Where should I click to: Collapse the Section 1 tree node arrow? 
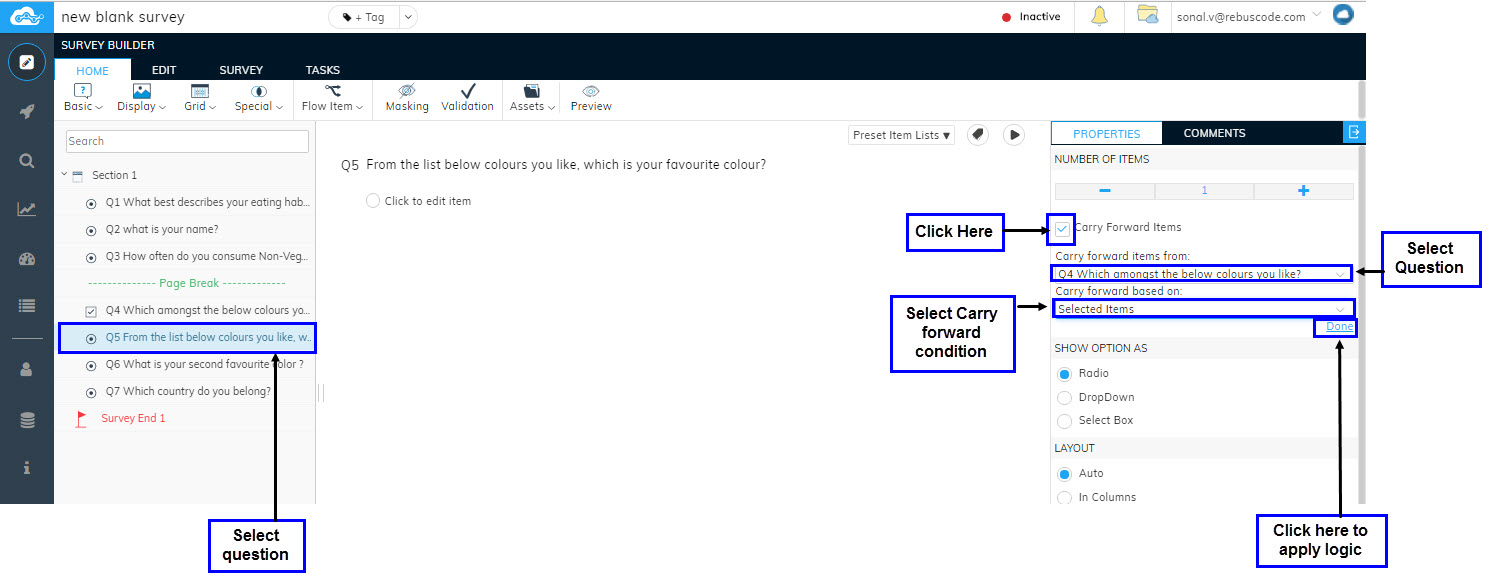(x=64, y=175)
